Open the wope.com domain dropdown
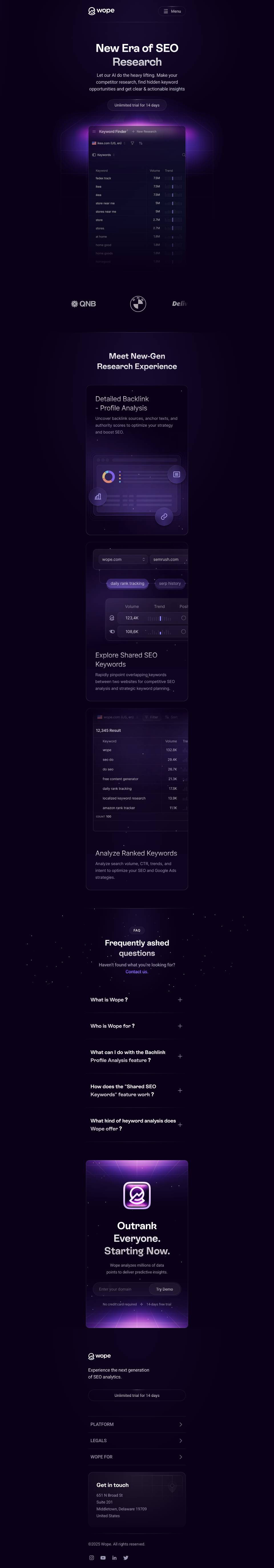The width and height of the screenshot is (274, 1568). (x=123, y=559)
